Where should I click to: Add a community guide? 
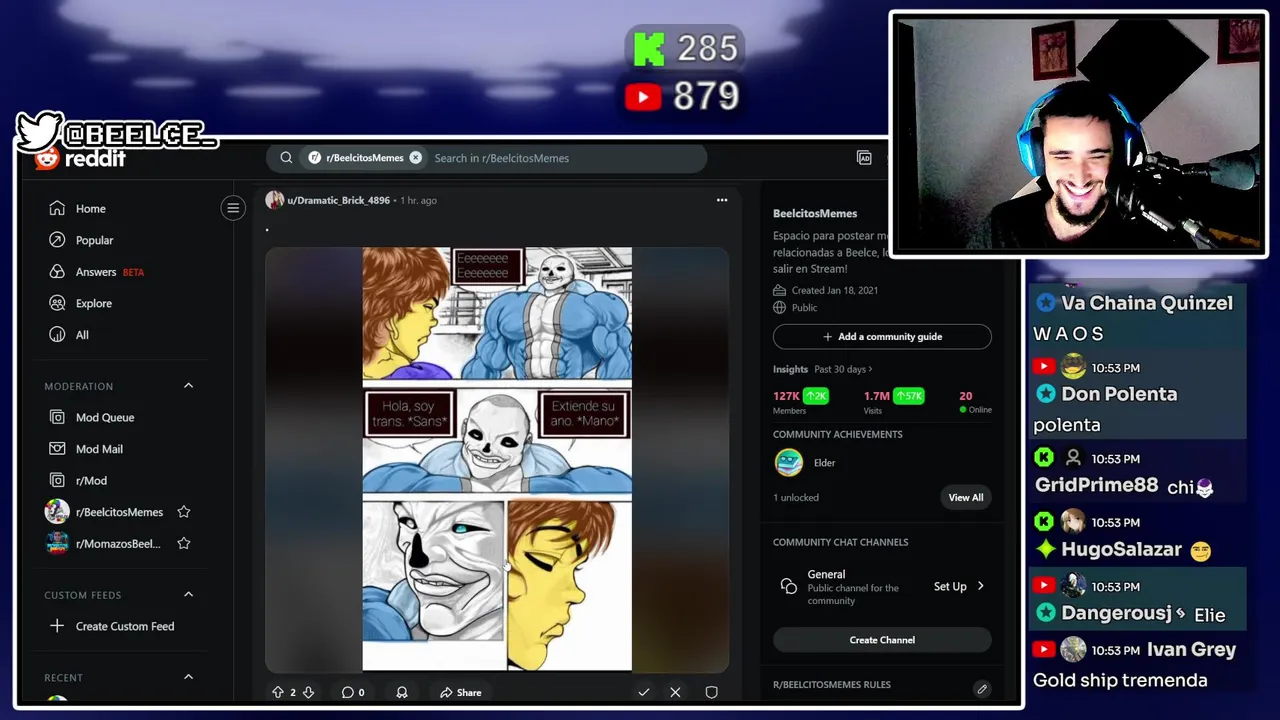tap(882, 337)
